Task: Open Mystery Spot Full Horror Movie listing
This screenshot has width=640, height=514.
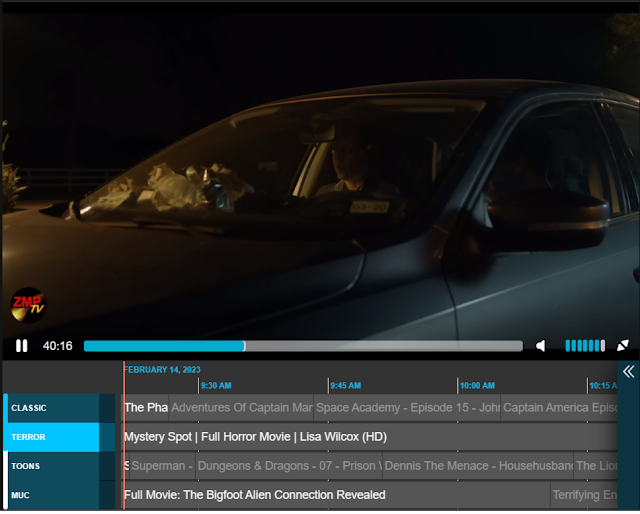Action: click(x=371, y=437)
